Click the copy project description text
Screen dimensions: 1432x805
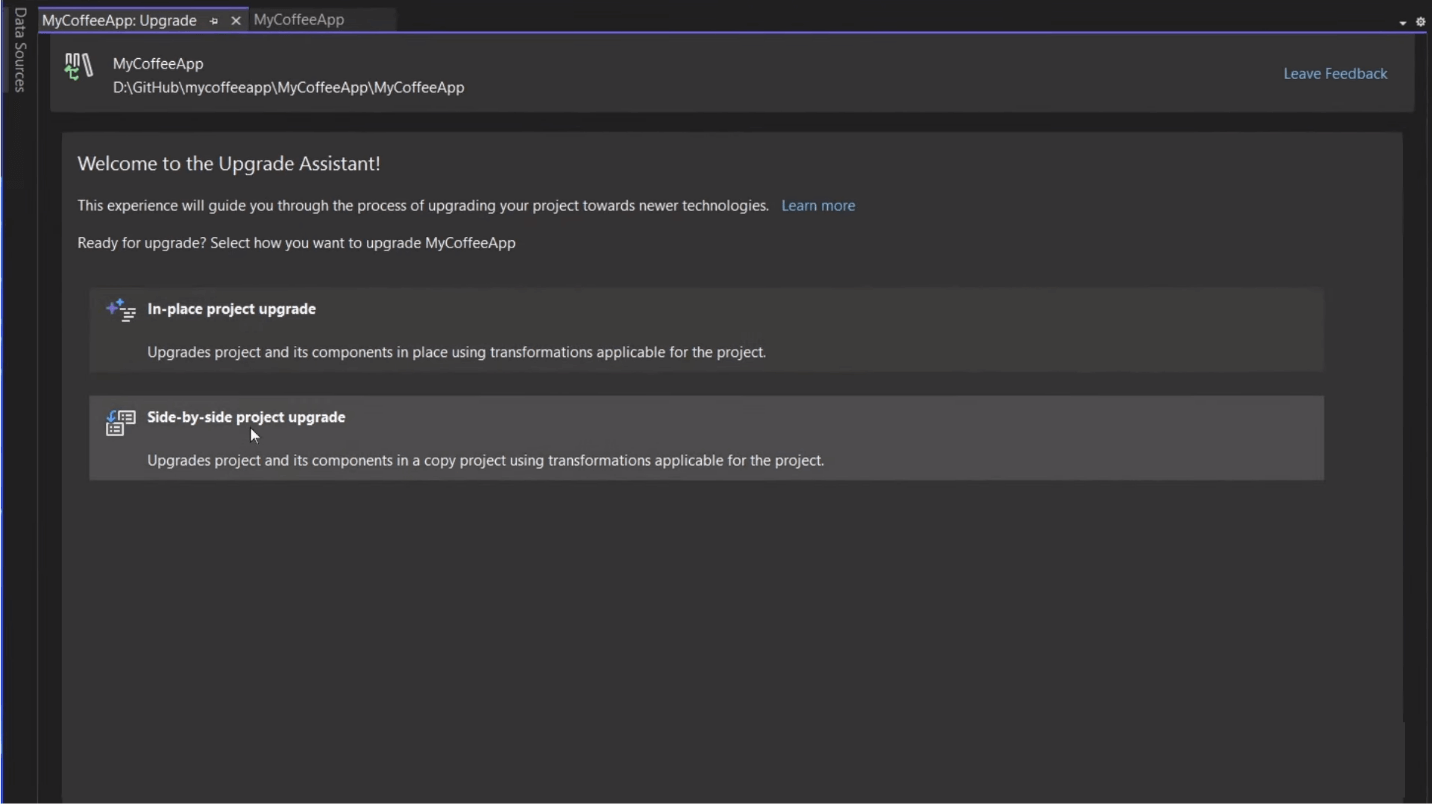click(x=485, y=460)
